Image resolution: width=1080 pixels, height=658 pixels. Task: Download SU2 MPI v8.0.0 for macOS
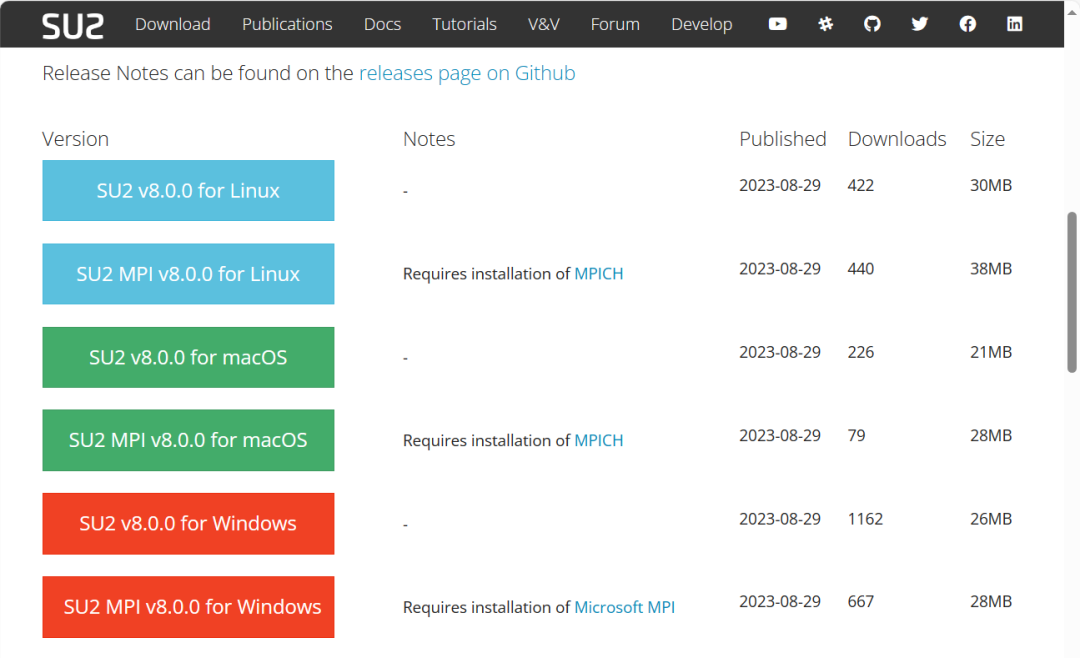[188, 440]
